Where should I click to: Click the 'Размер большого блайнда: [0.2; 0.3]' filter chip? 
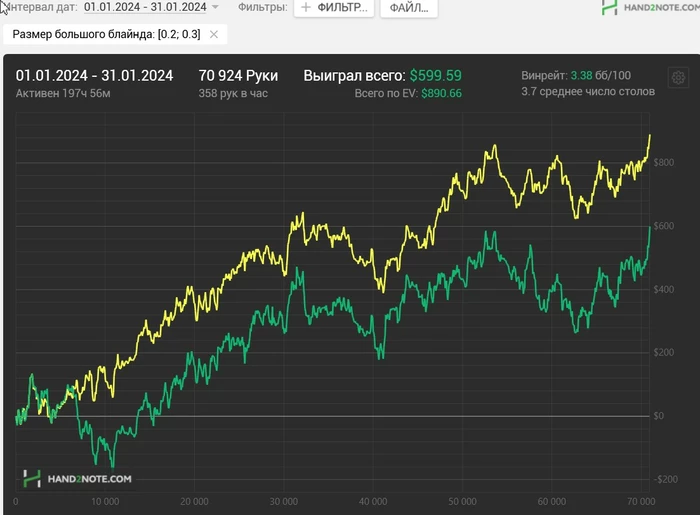[115, 34]
